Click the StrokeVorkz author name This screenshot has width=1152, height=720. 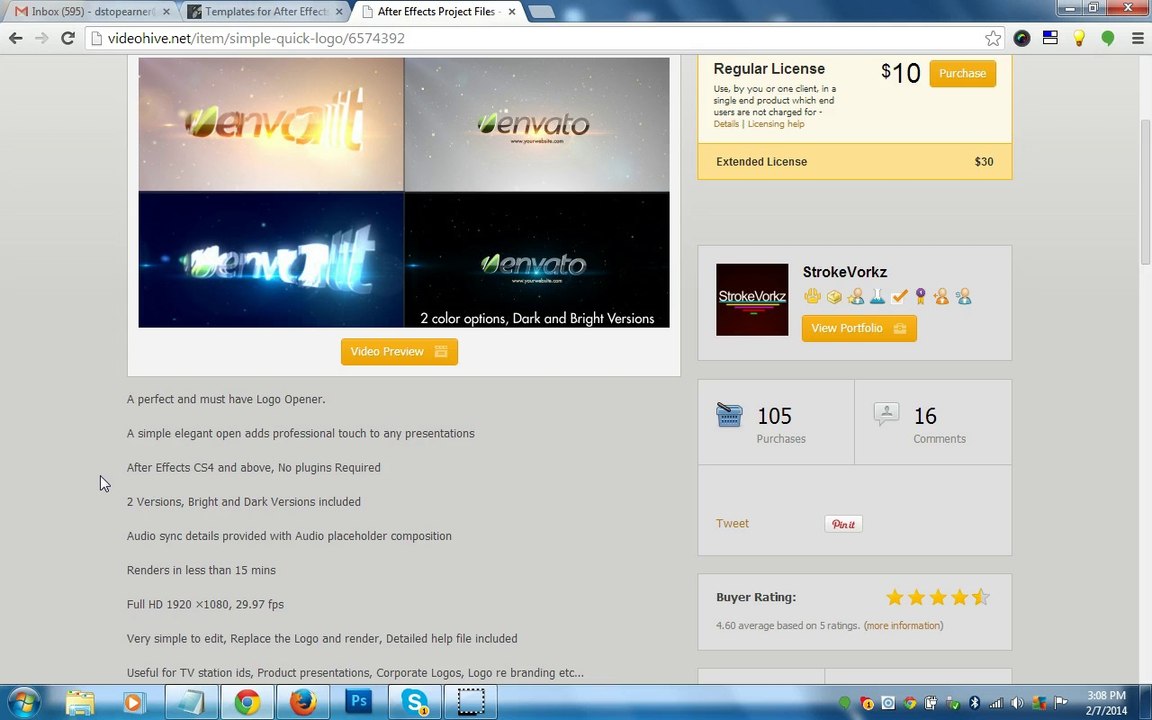[845, 272]
